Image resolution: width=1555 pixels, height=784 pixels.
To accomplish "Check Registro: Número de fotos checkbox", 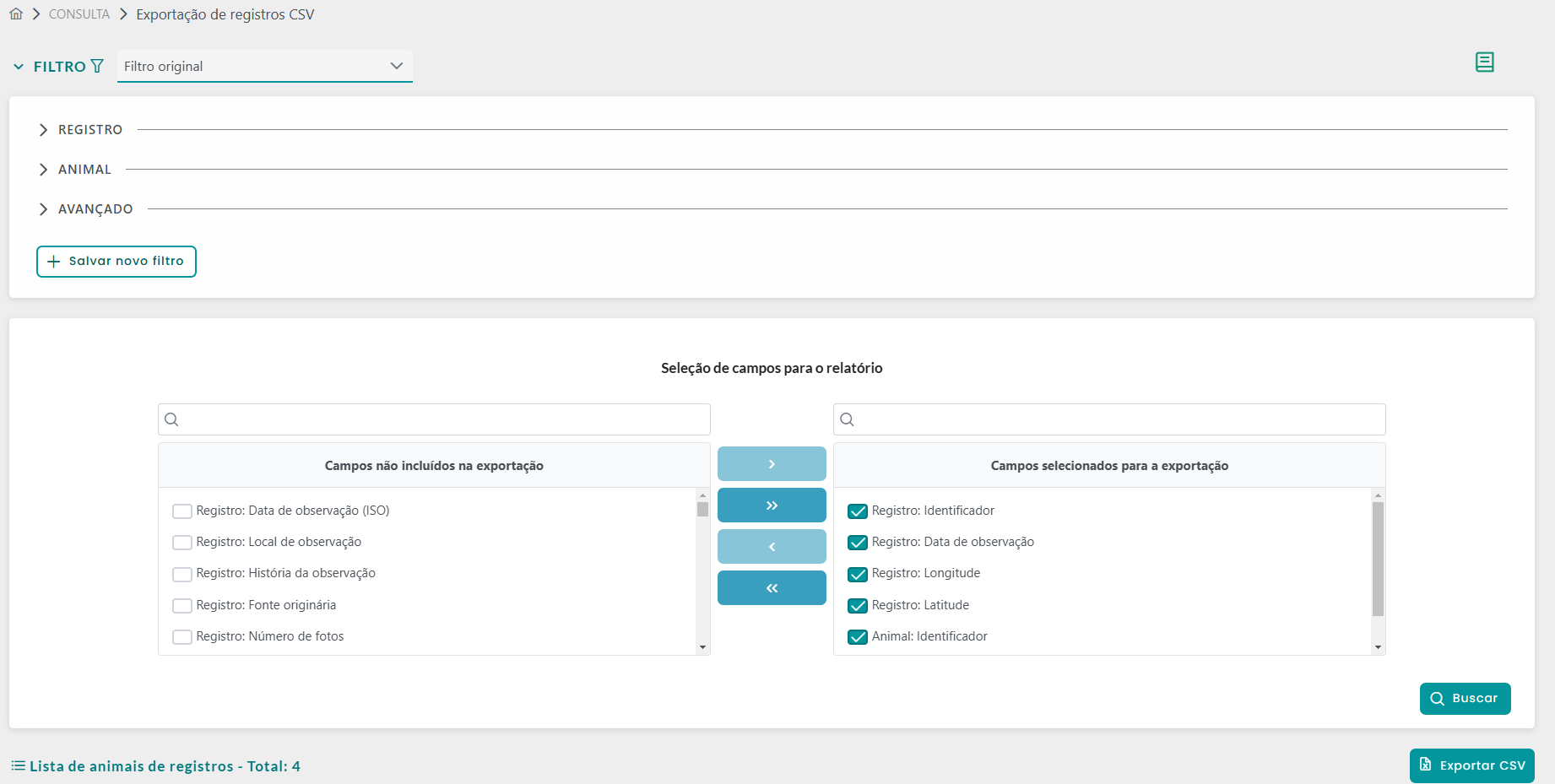I will [182, 637].
